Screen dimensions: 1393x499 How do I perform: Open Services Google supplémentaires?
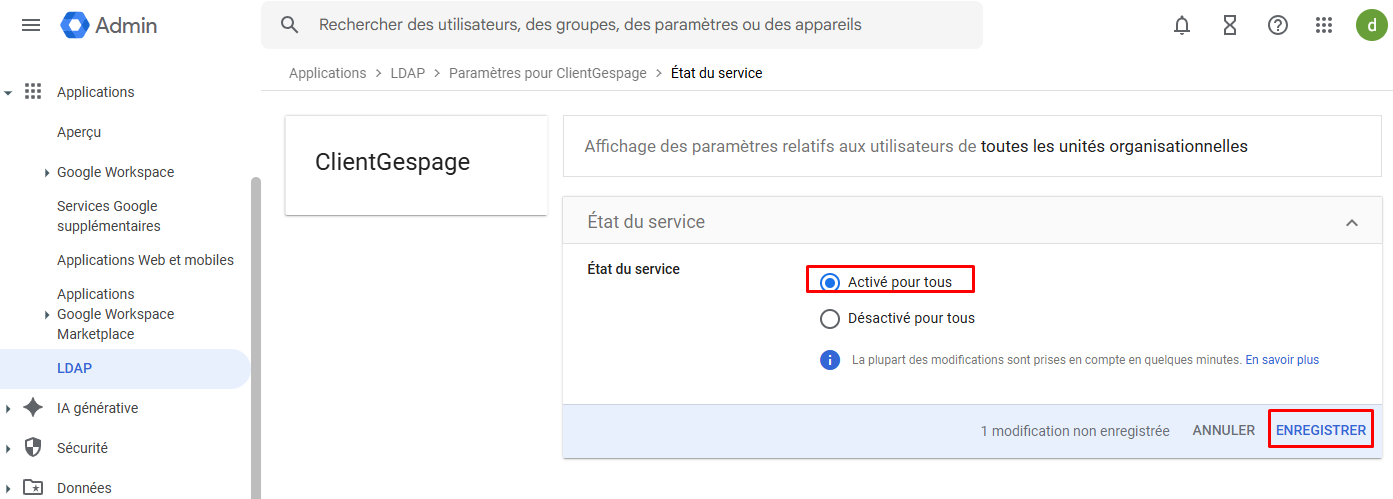(x=109, y=216)
